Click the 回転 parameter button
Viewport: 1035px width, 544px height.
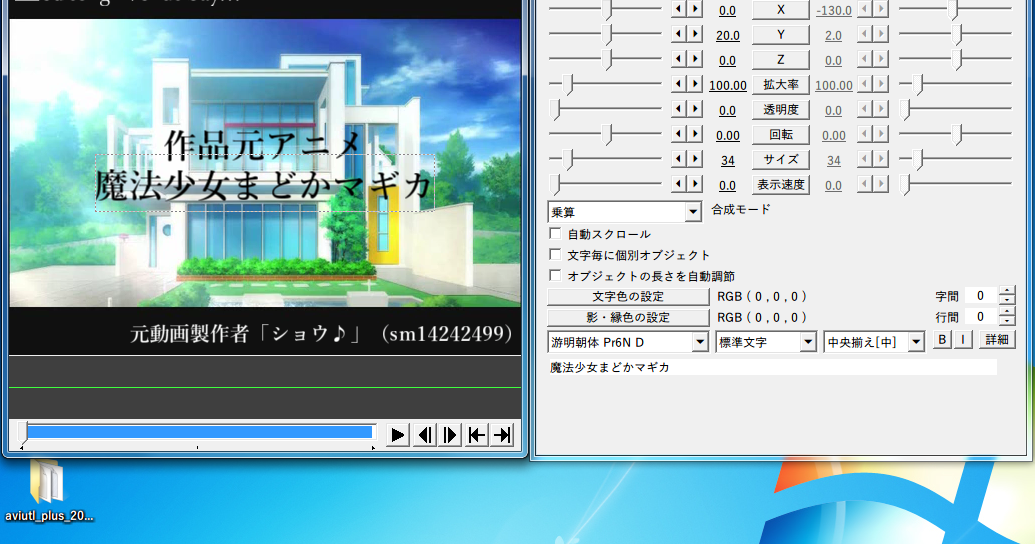click(x=781, y=135)
